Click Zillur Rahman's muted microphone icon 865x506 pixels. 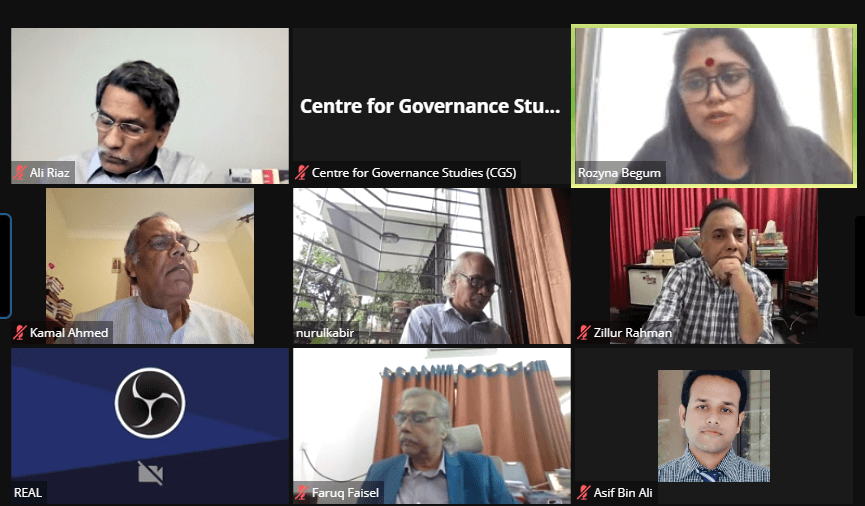click(x=584, y=333)
